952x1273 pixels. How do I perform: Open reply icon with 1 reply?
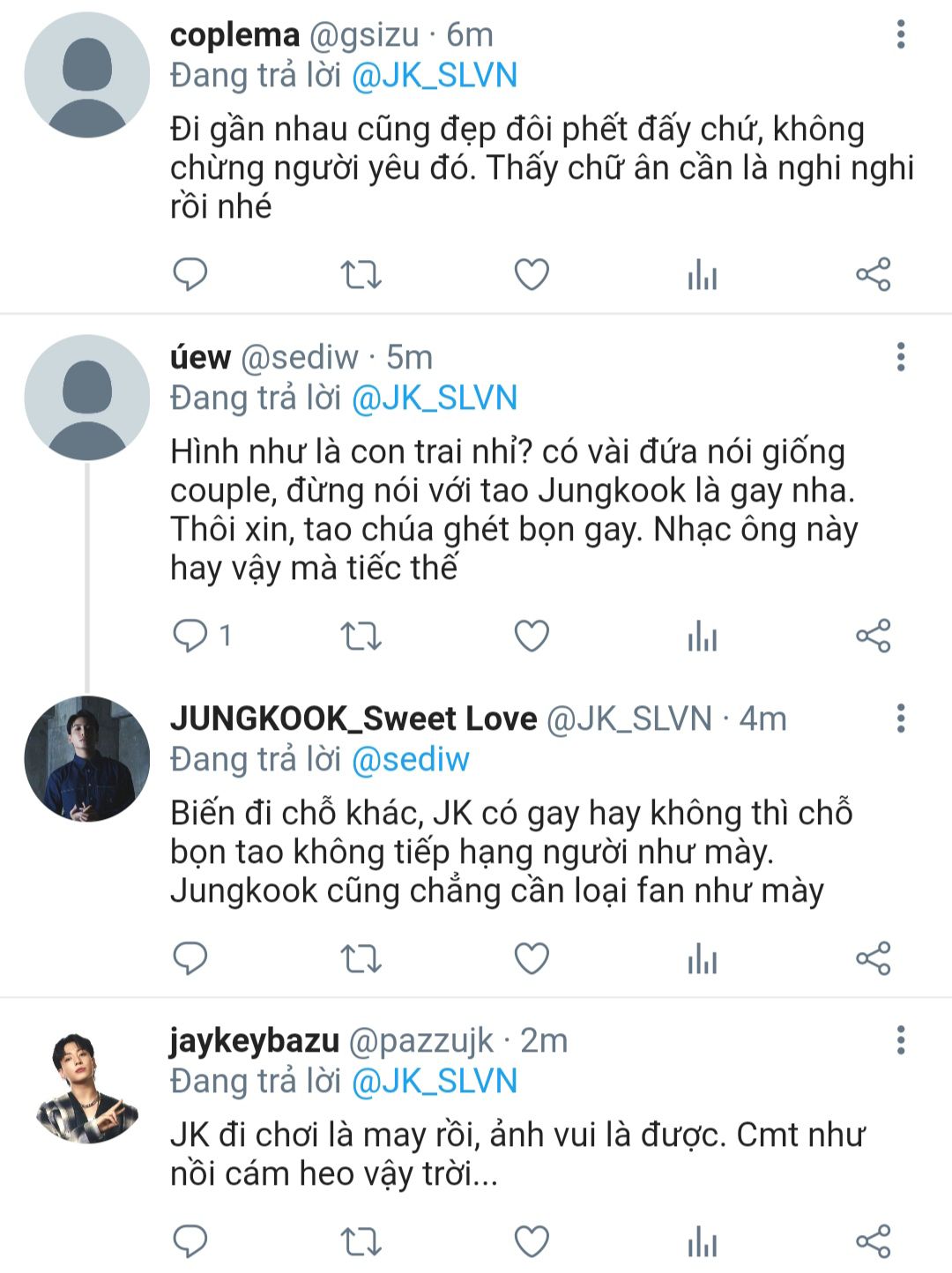point(190,636)
